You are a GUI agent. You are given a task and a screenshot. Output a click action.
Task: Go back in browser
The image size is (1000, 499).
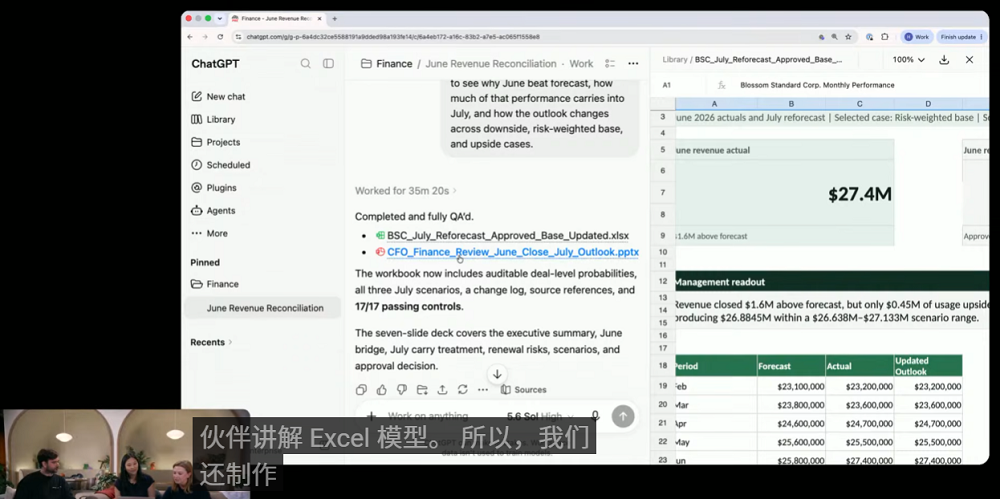click(x=189, y=37)
